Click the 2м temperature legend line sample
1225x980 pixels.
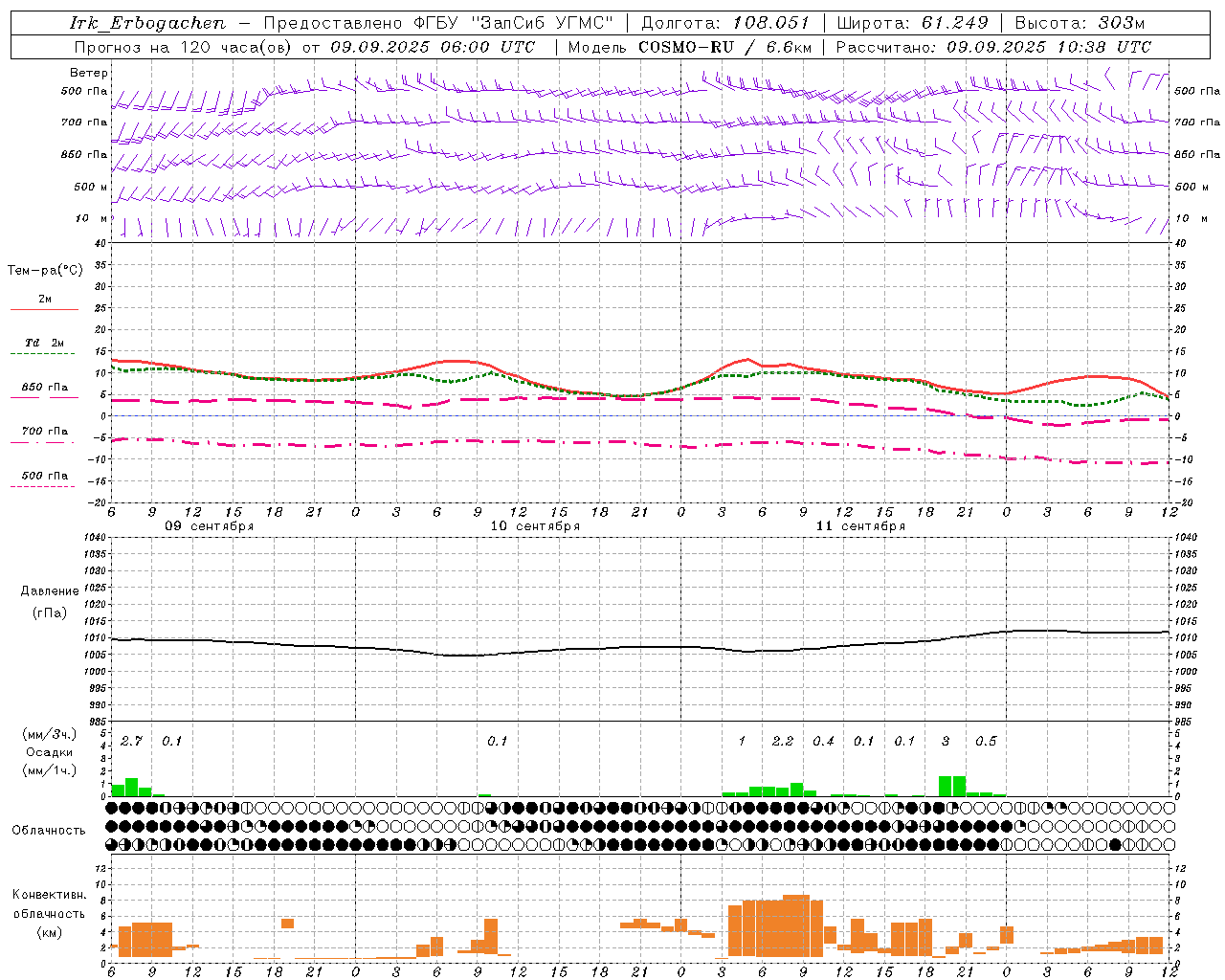click(x=44, y=309)
